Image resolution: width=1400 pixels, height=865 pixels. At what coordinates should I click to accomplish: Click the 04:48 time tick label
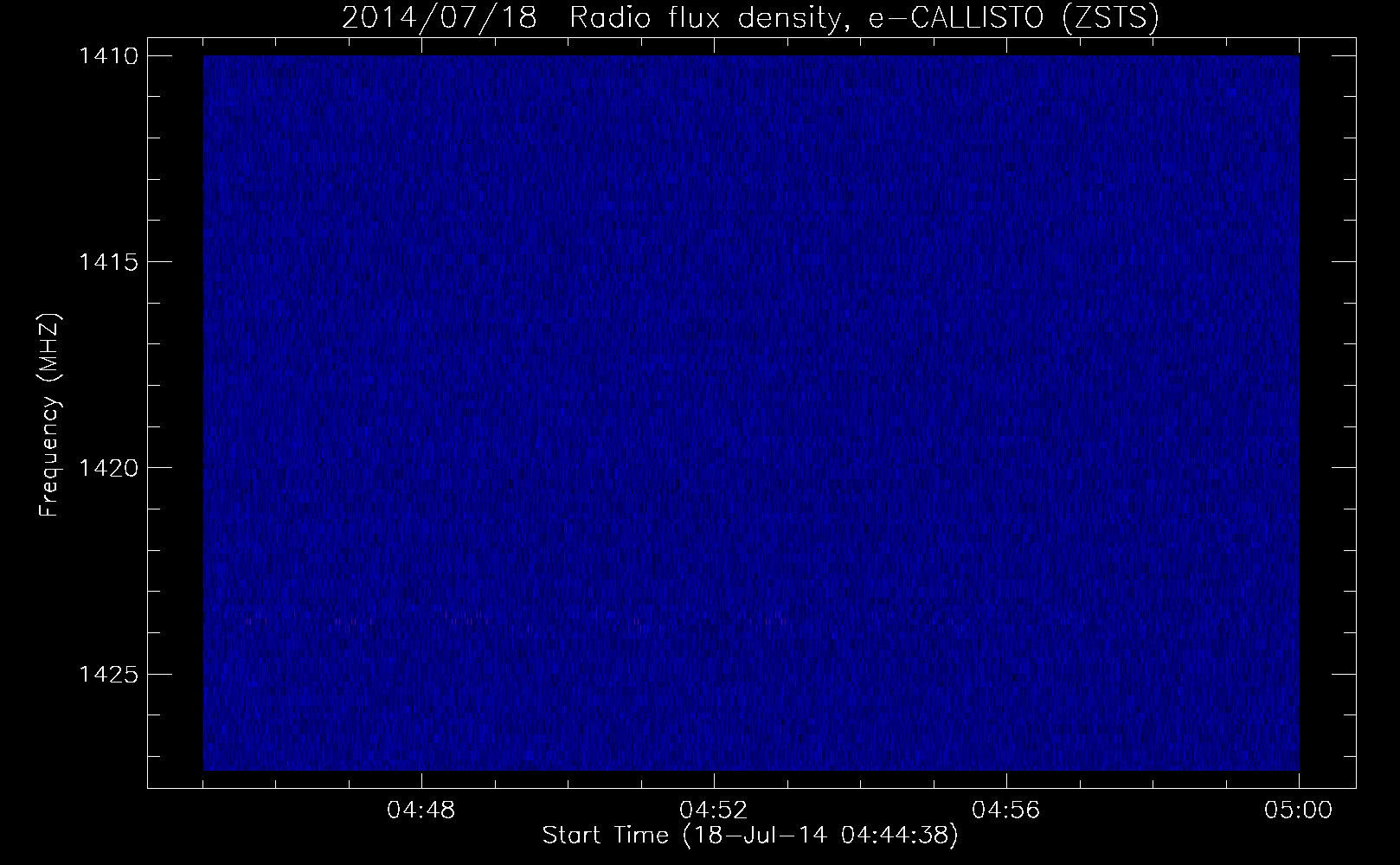(421, 811)
